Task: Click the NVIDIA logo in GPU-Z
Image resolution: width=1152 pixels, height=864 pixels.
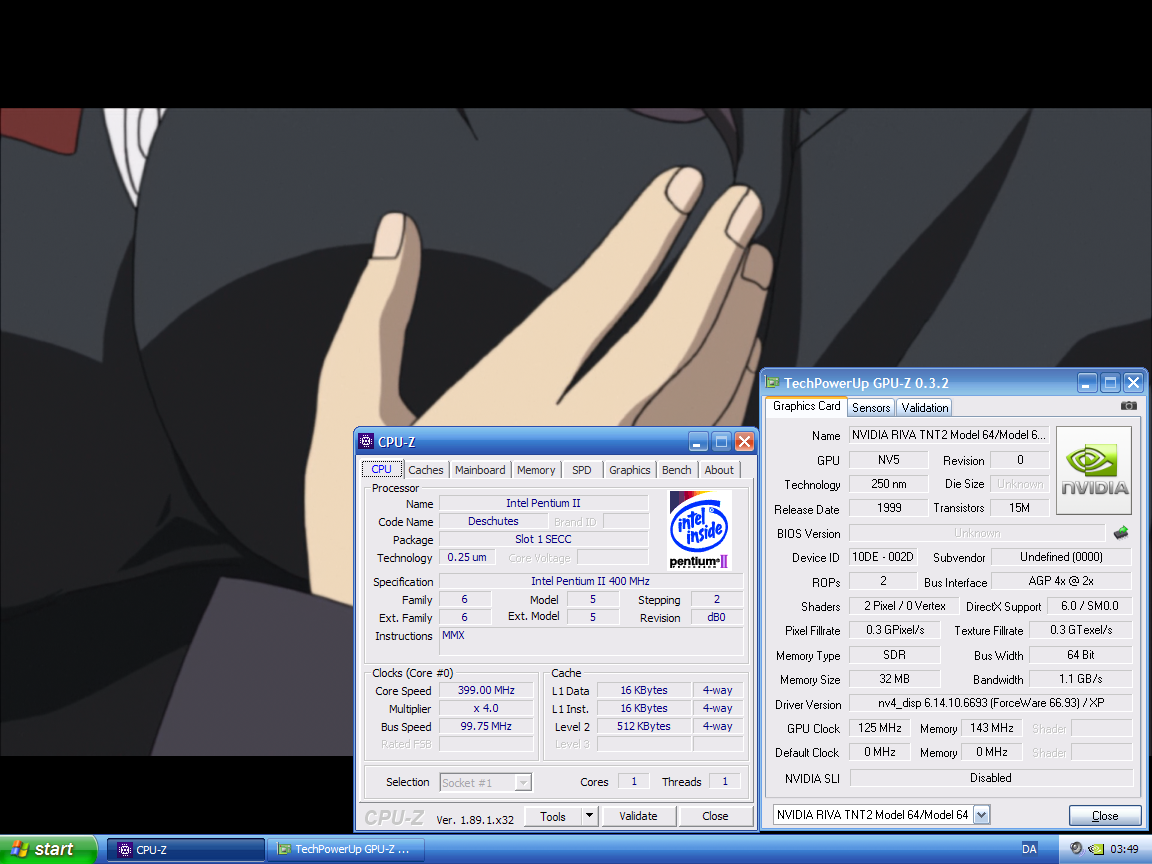Action: click(x=1094, y=471)
